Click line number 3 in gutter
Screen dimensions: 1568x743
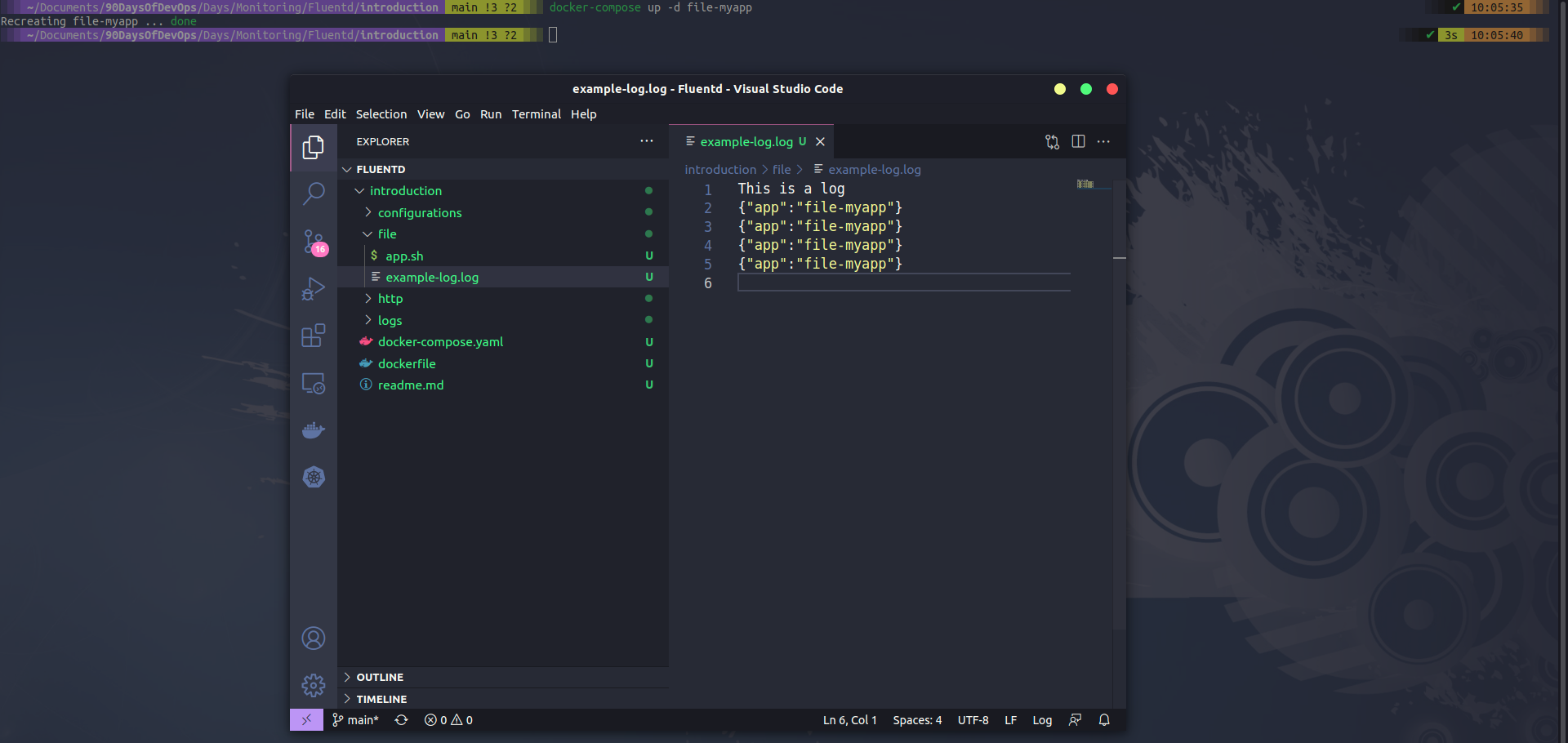pos(707,227)
